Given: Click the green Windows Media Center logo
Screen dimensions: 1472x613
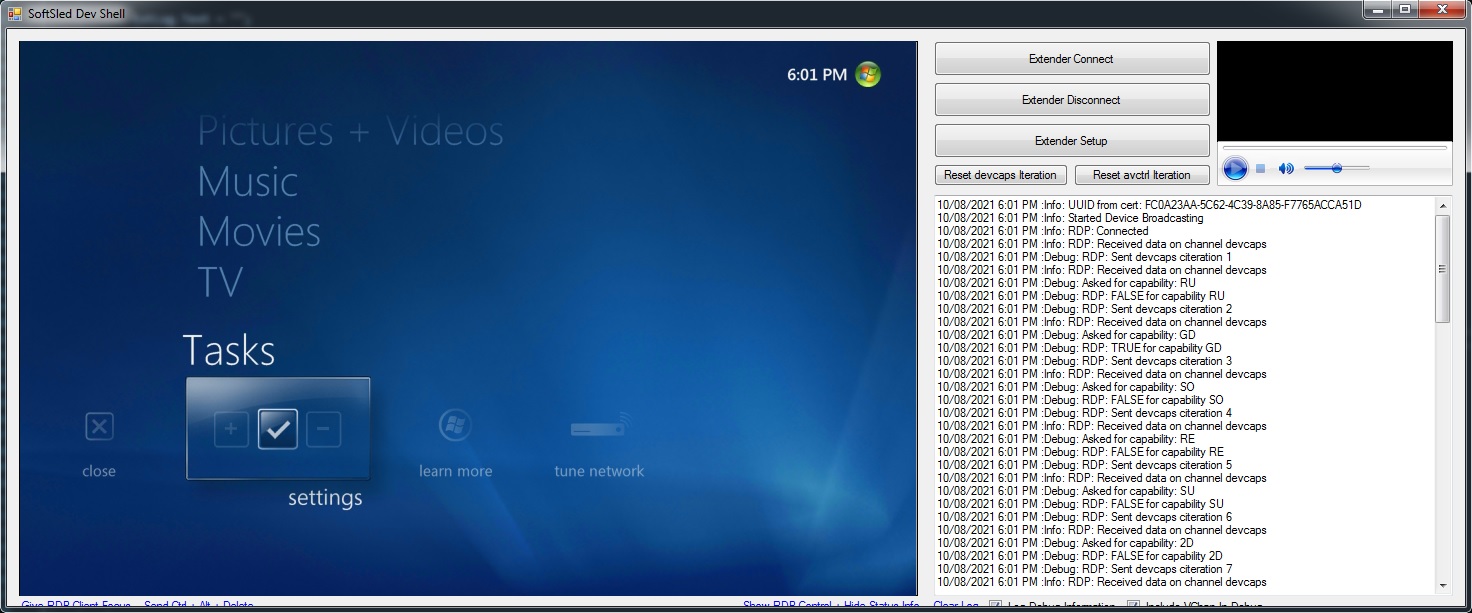Looking at the screenshot, I should coord(868,74).
